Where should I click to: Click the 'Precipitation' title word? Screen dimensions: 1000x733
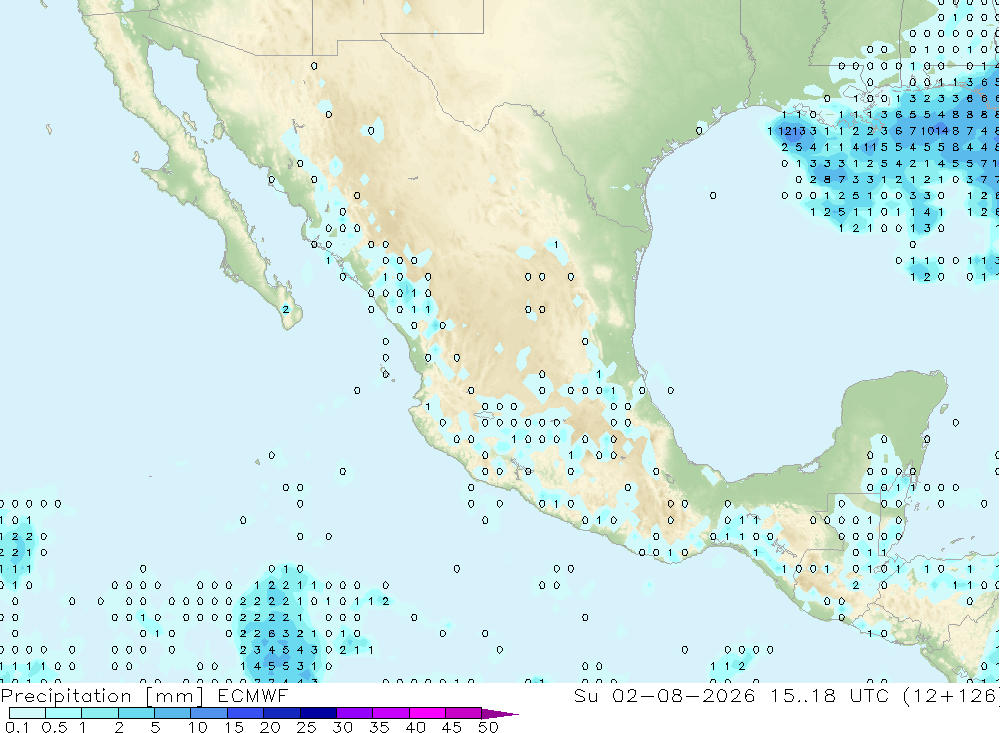66,696
